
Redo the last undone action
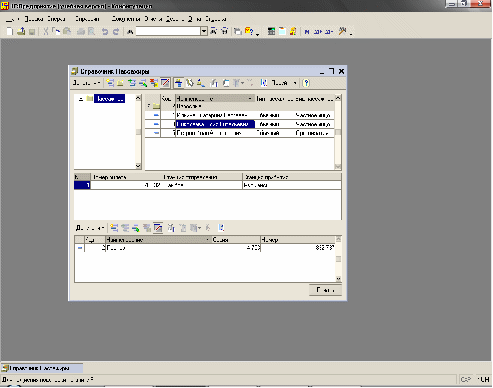click(116, 31)
